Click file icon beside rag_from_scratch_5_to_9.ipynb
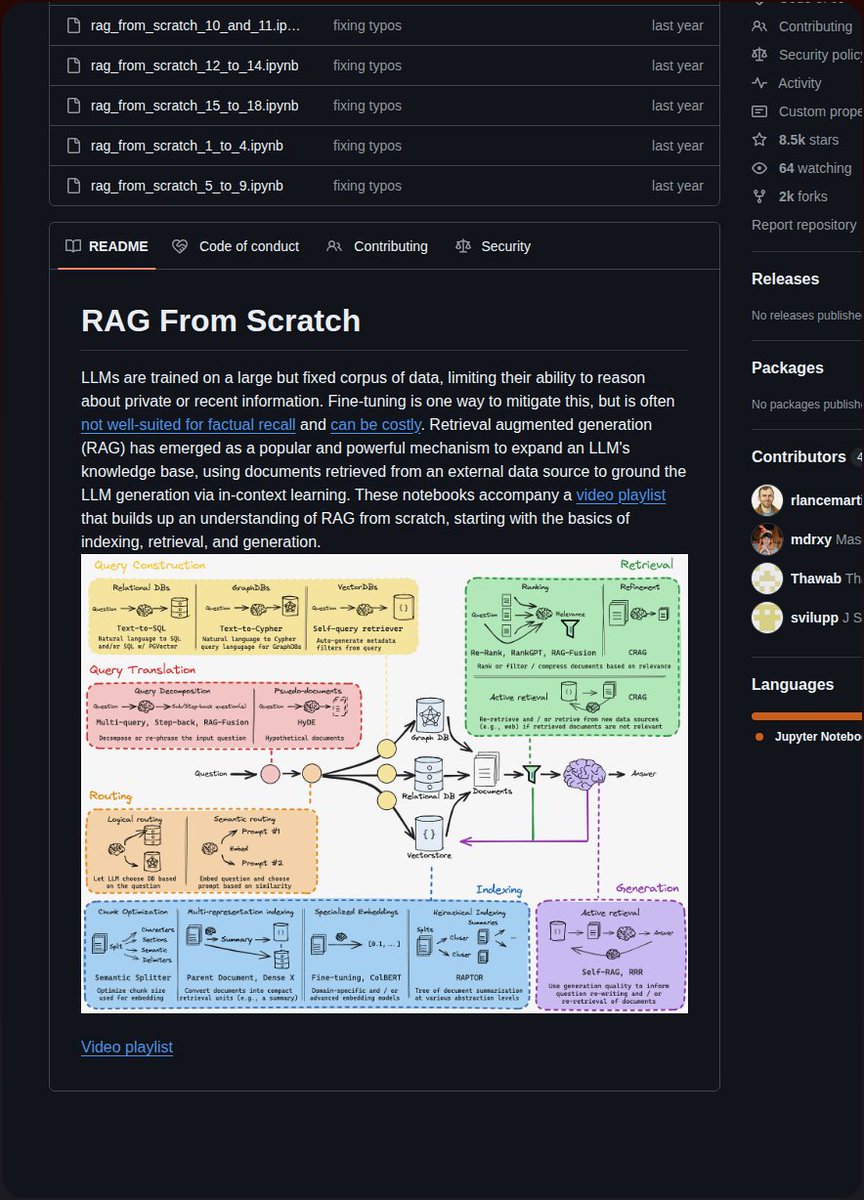The image size is (864, 1200). point(73,185)
